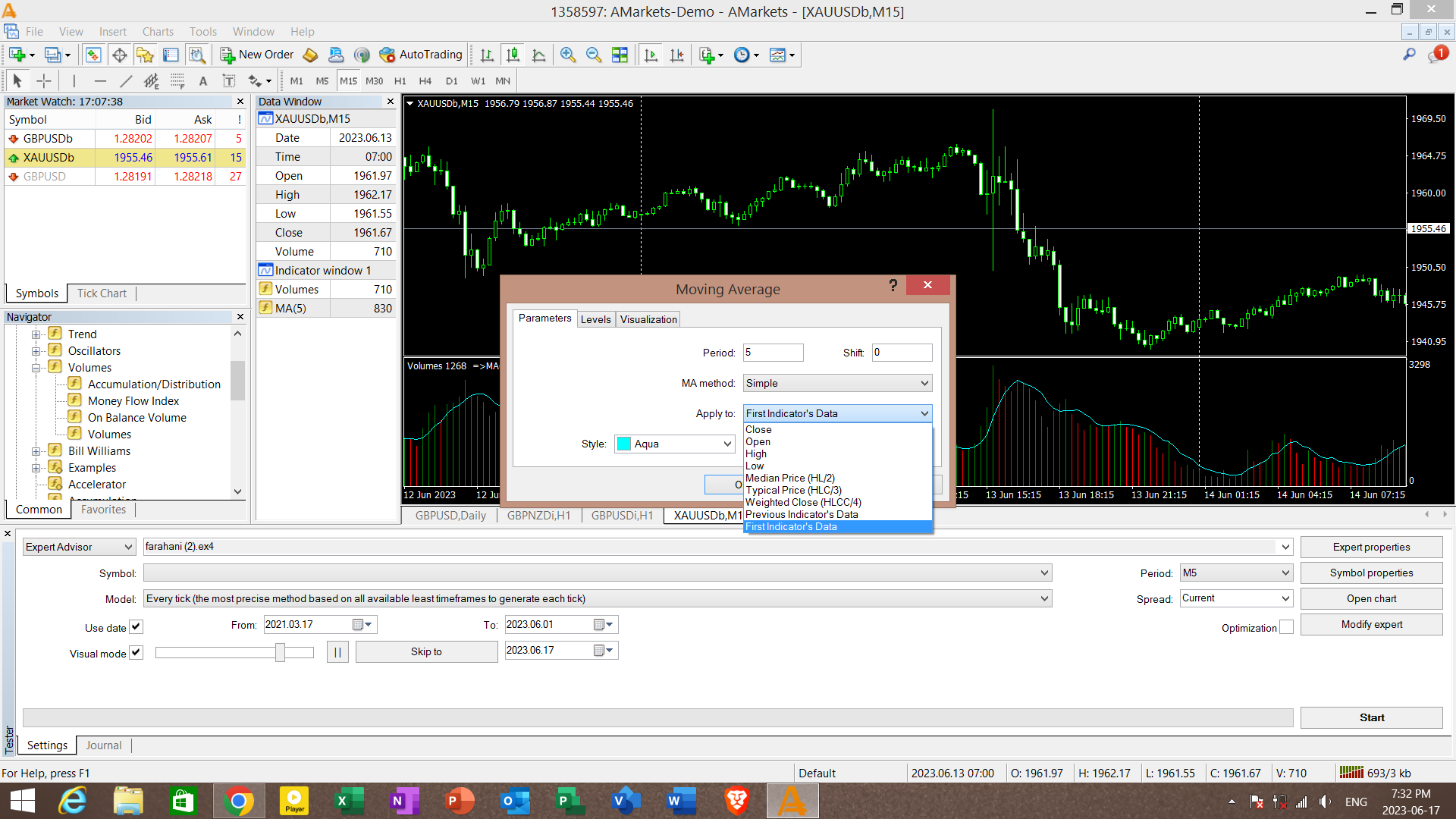Open the Model dropdown in tester

click(598, 598)
